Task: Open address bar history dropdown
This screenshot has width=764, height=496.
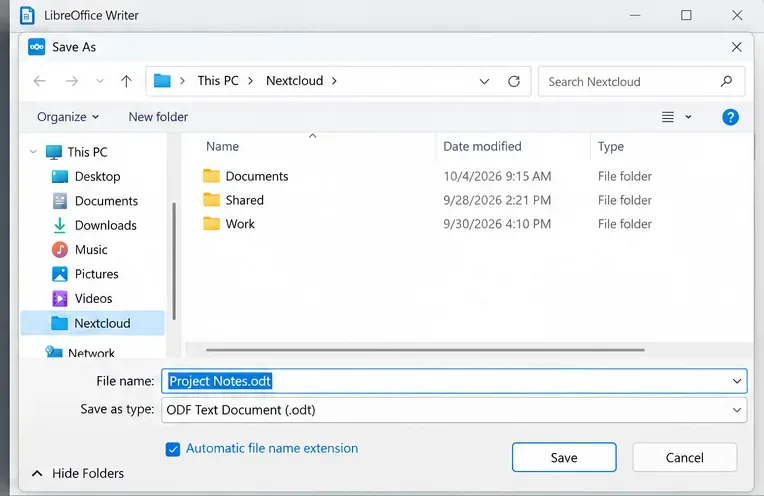Action: [x=484, y=81]
